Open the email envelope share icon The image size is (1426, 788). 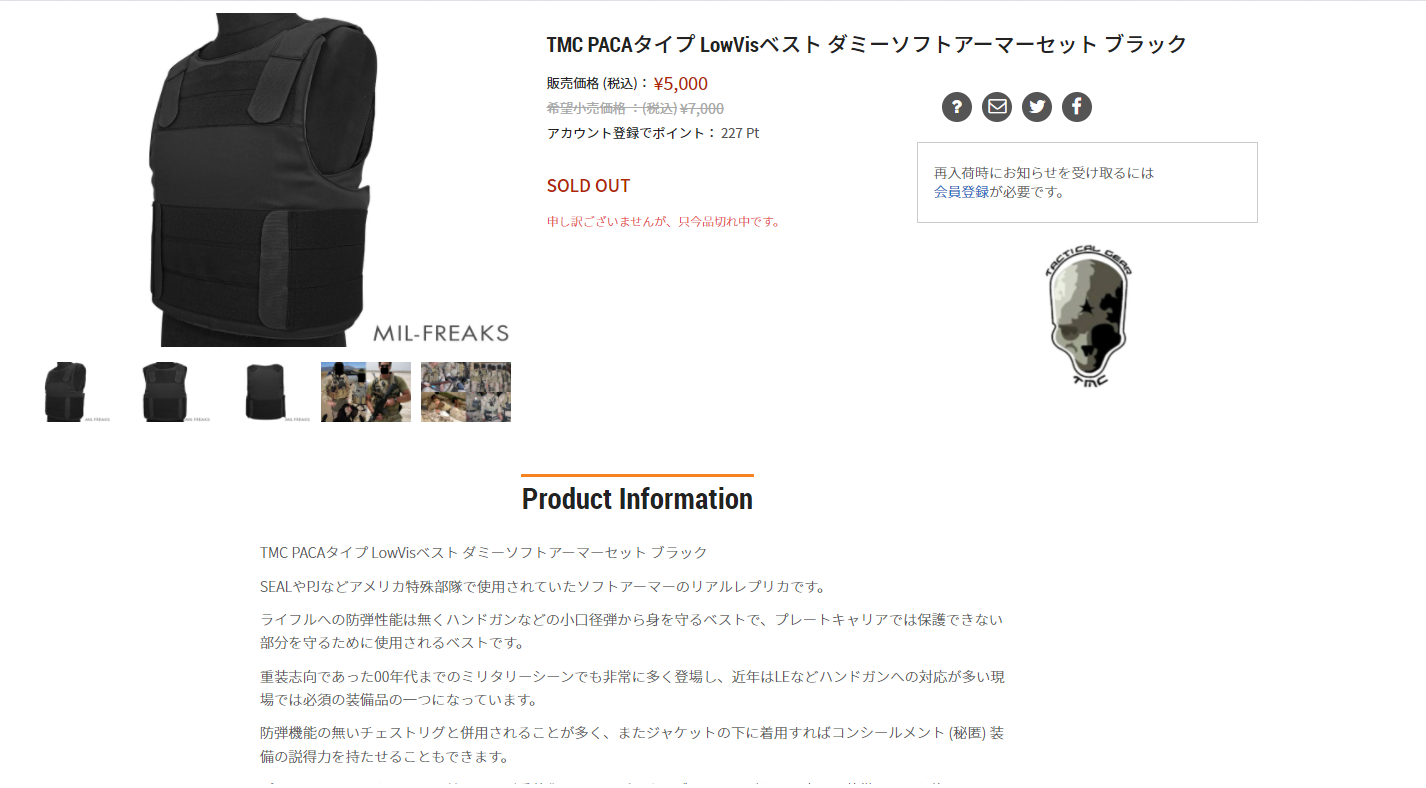[996, 107]
